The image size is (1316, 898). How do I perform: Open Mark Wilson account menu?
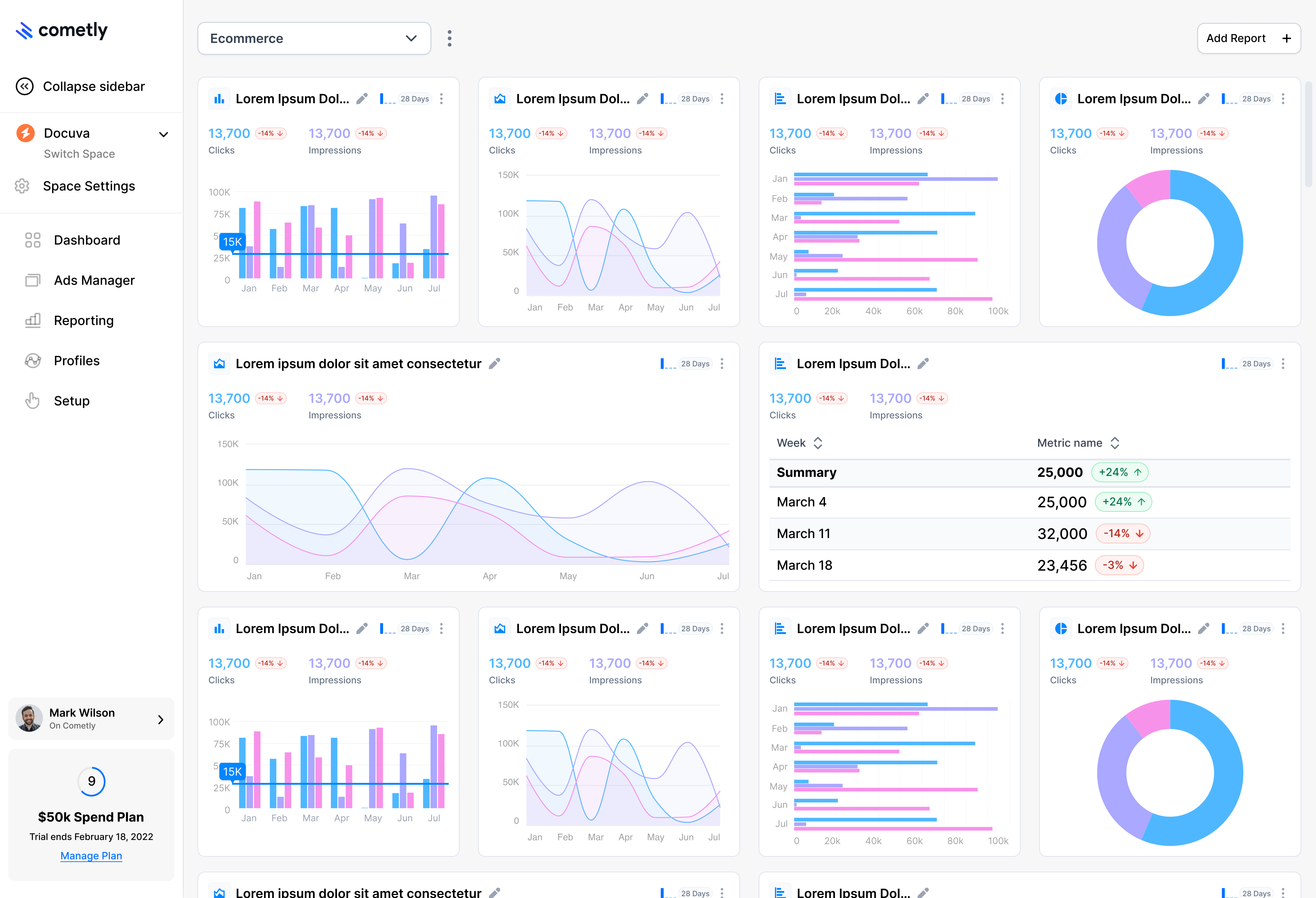coord(91,719)
